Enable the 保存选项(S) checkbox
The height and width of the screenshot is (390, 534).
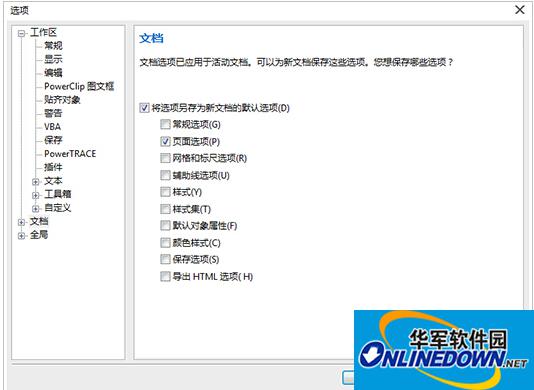click(x=165, y=259)
